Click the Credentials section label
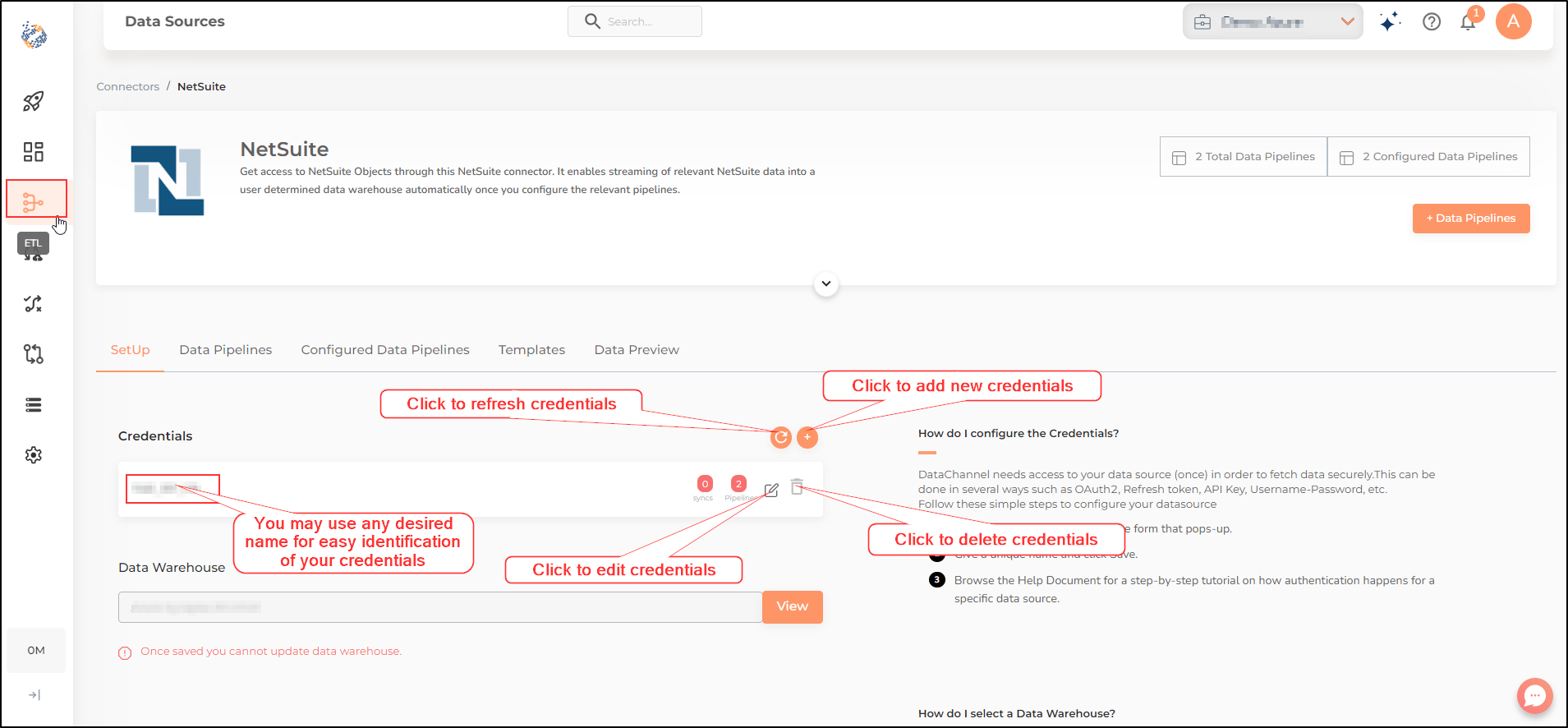Viewport: 1568px width, 728px height. [155, 436]
